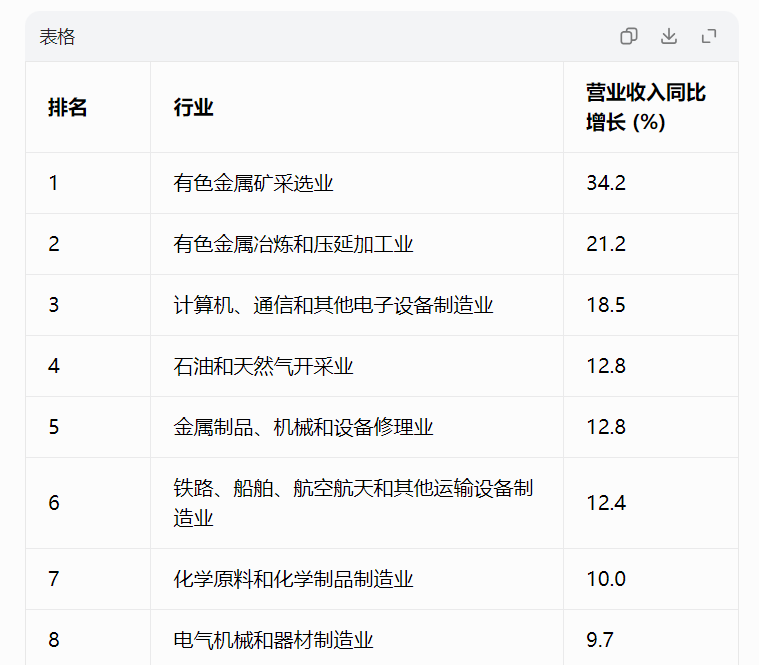Viewport: 759px width, 665px height.
Task: Click the value 10.0
Action: point(606,579)
